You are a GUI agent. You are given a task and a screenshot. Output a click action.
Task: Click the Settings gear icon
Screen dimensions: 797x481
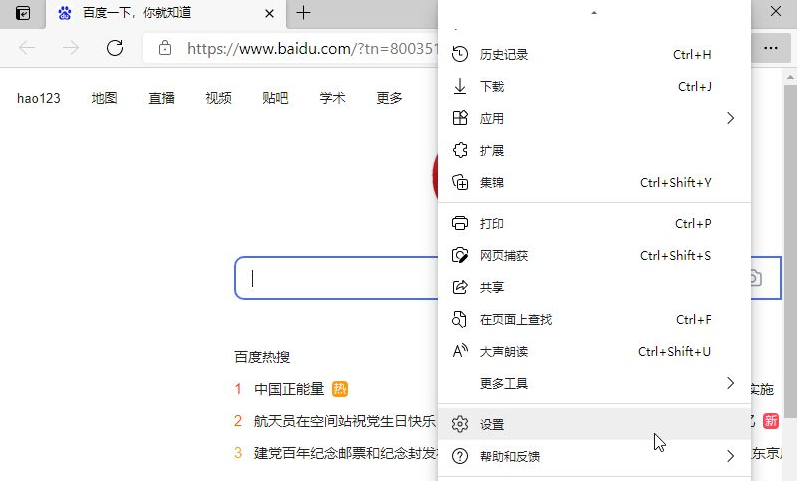click(x=460, y=424)
